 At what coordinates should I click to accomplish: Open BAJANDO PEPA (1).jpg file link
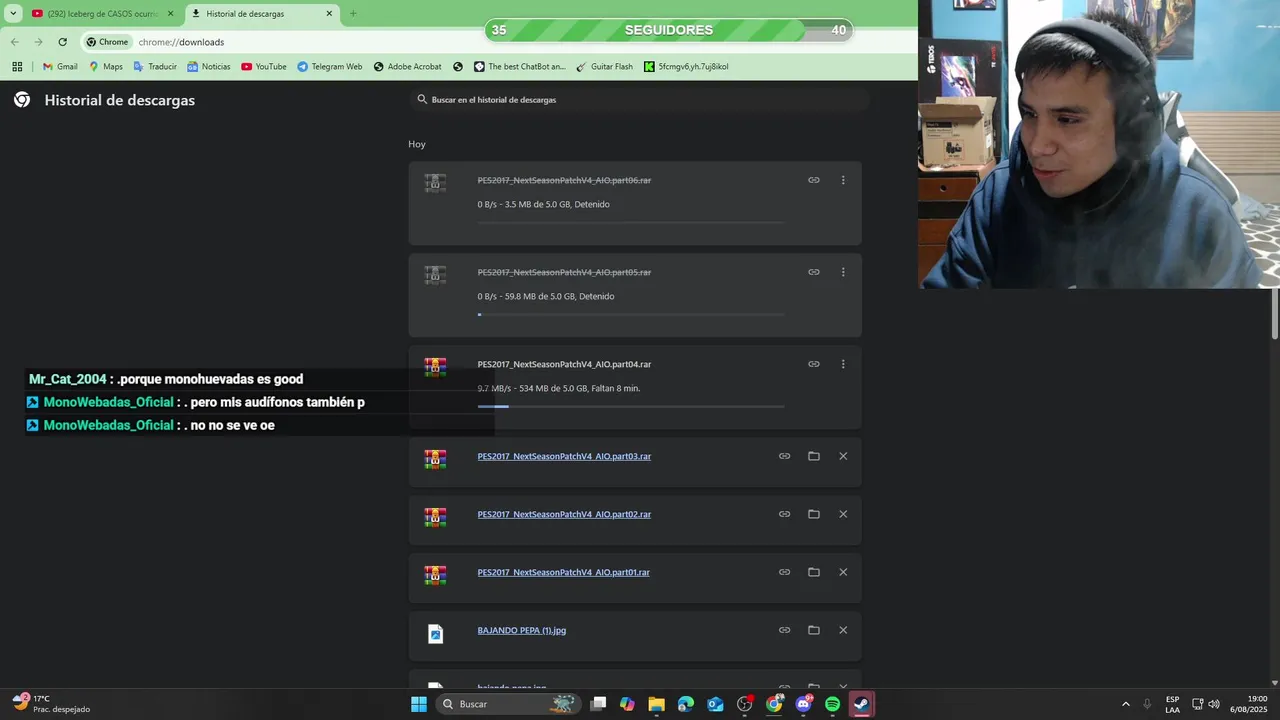point(522,630)
